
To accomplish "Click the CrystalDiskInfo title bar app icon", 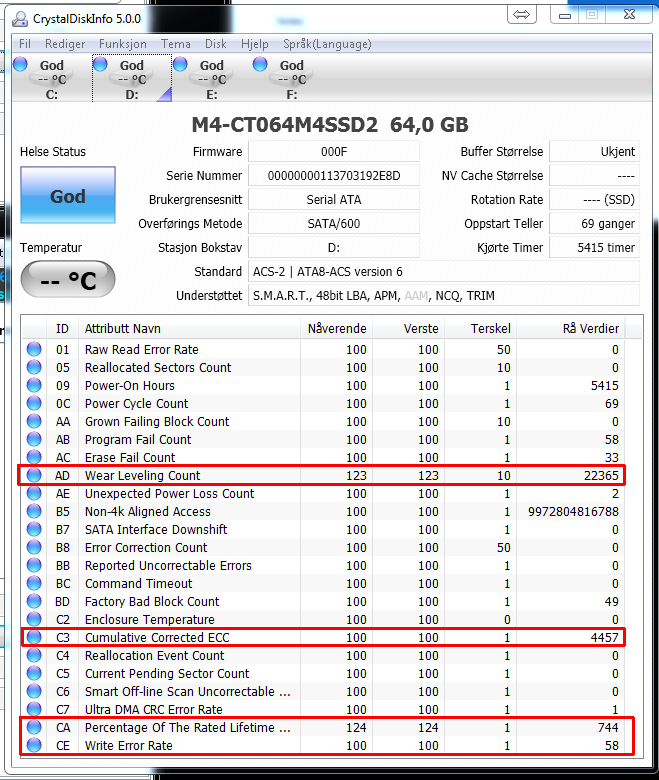I will (x=20, y=19).
